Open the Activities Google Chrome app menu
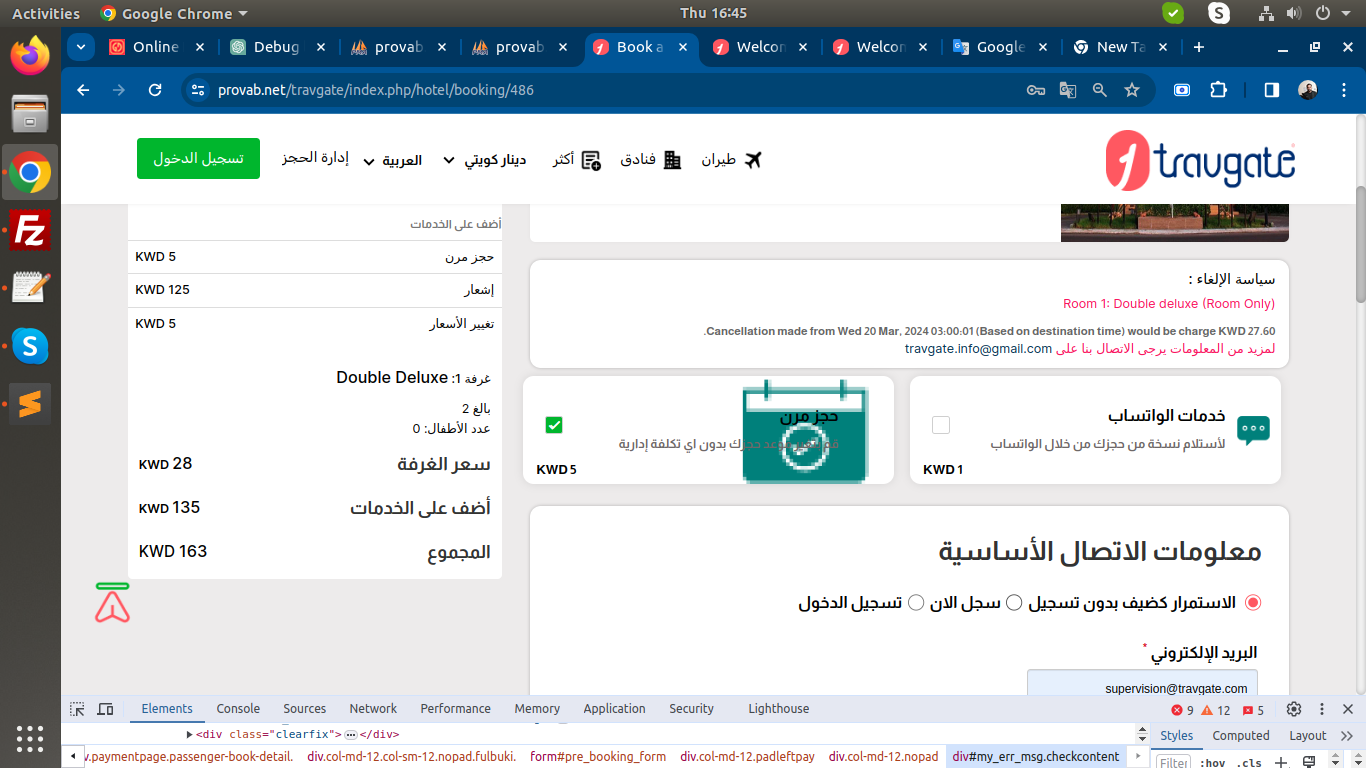Image resolution: width=1366 pixels, height=768 pixels. pos(174,14)
